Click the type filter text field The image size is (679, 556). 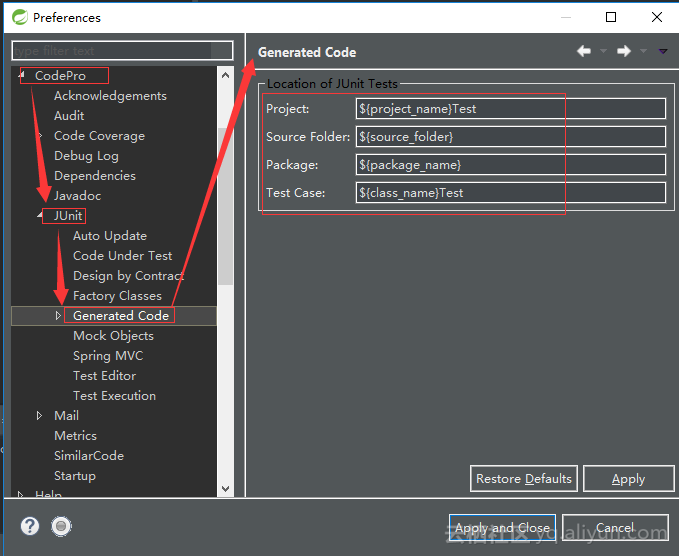[122, 51]
